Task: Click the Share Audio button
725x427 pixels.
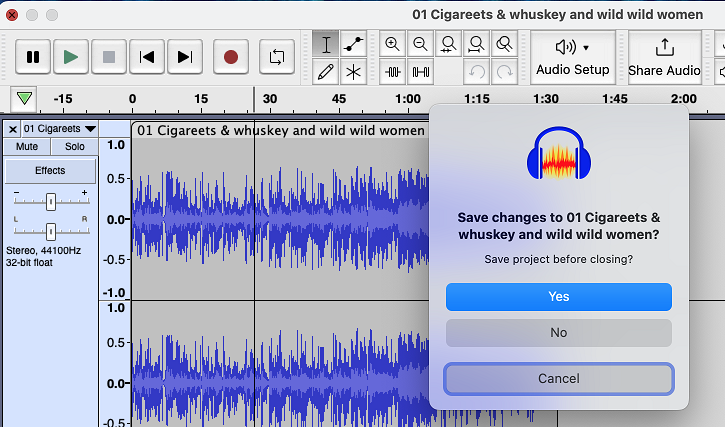Action: point(664,57)
